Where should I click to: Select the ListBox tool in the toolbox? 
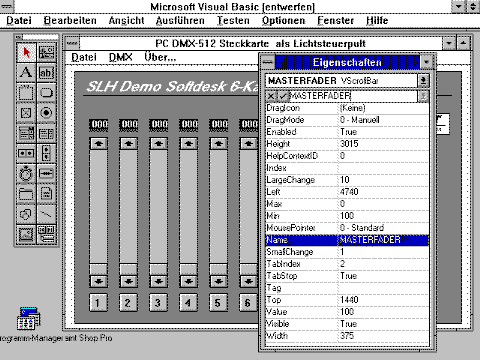pos(46,133)
